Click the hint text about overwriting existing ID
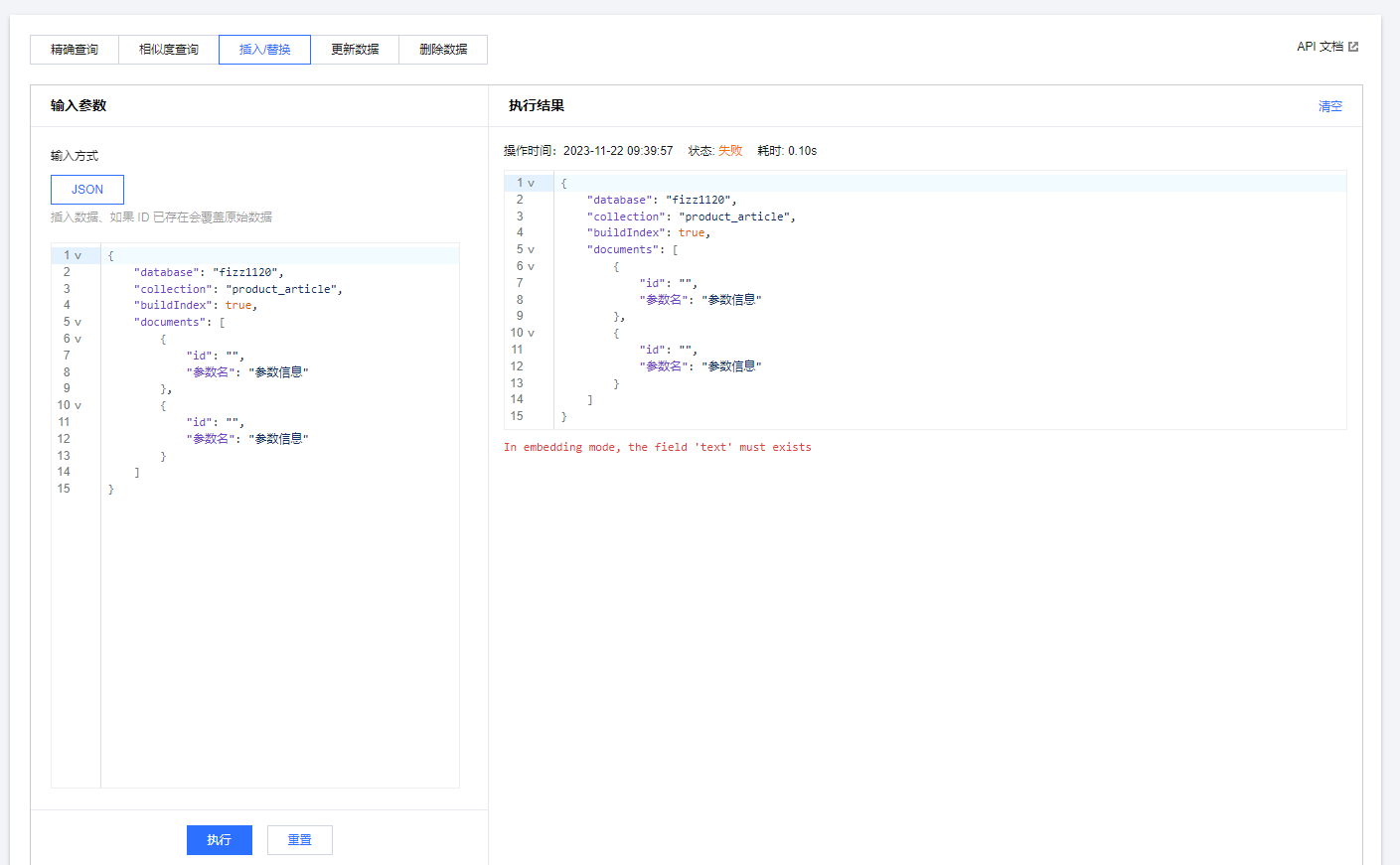 tap(161, 217)
